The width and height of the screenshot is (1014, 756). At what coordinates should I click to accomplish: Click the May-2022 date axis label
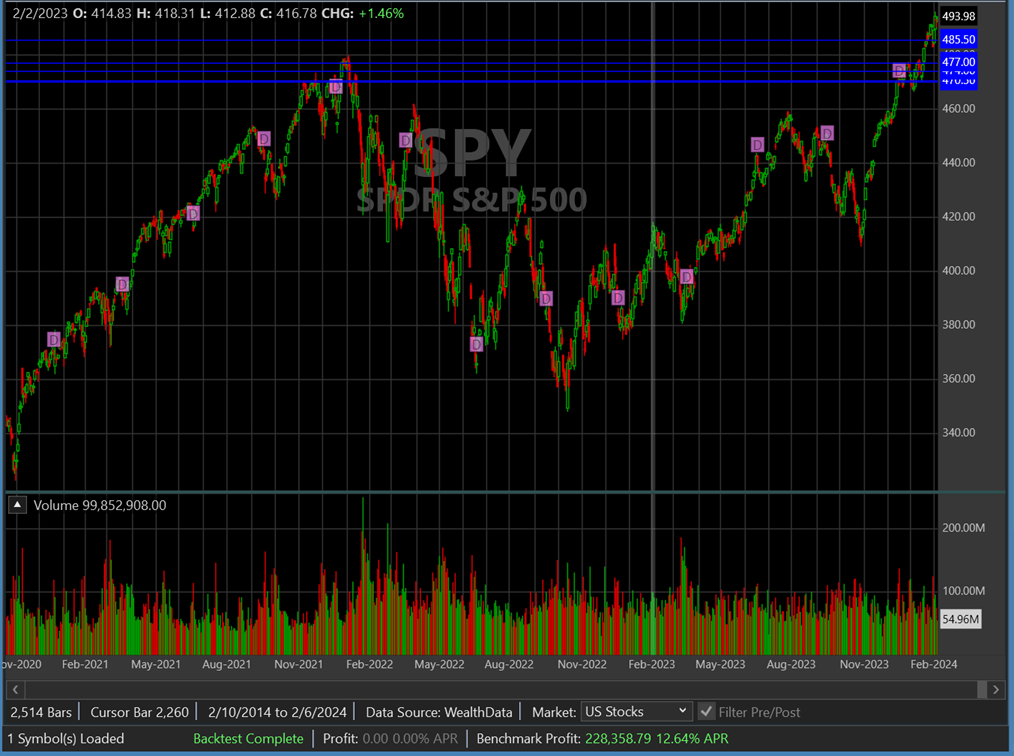coord(439,664)
